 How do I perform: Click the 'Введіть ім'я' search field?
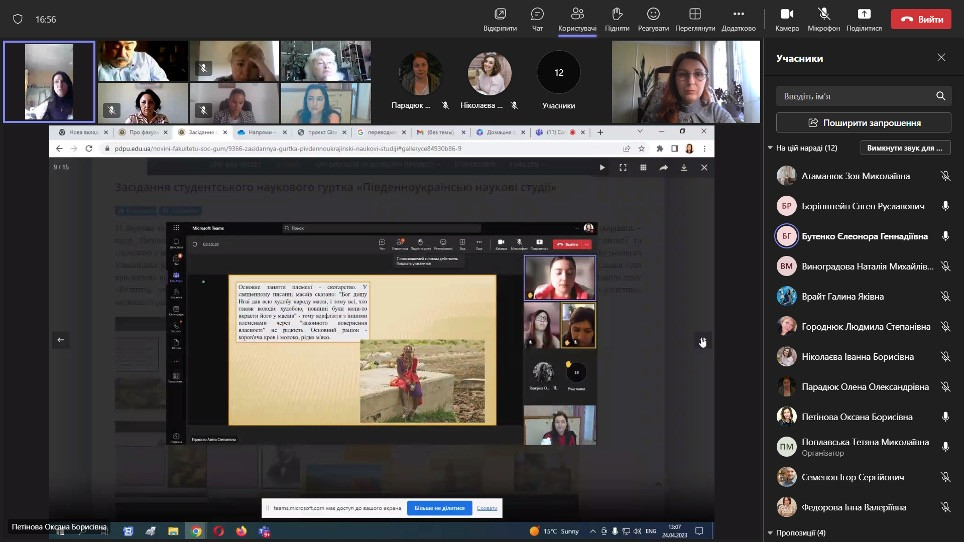(855, 96)
